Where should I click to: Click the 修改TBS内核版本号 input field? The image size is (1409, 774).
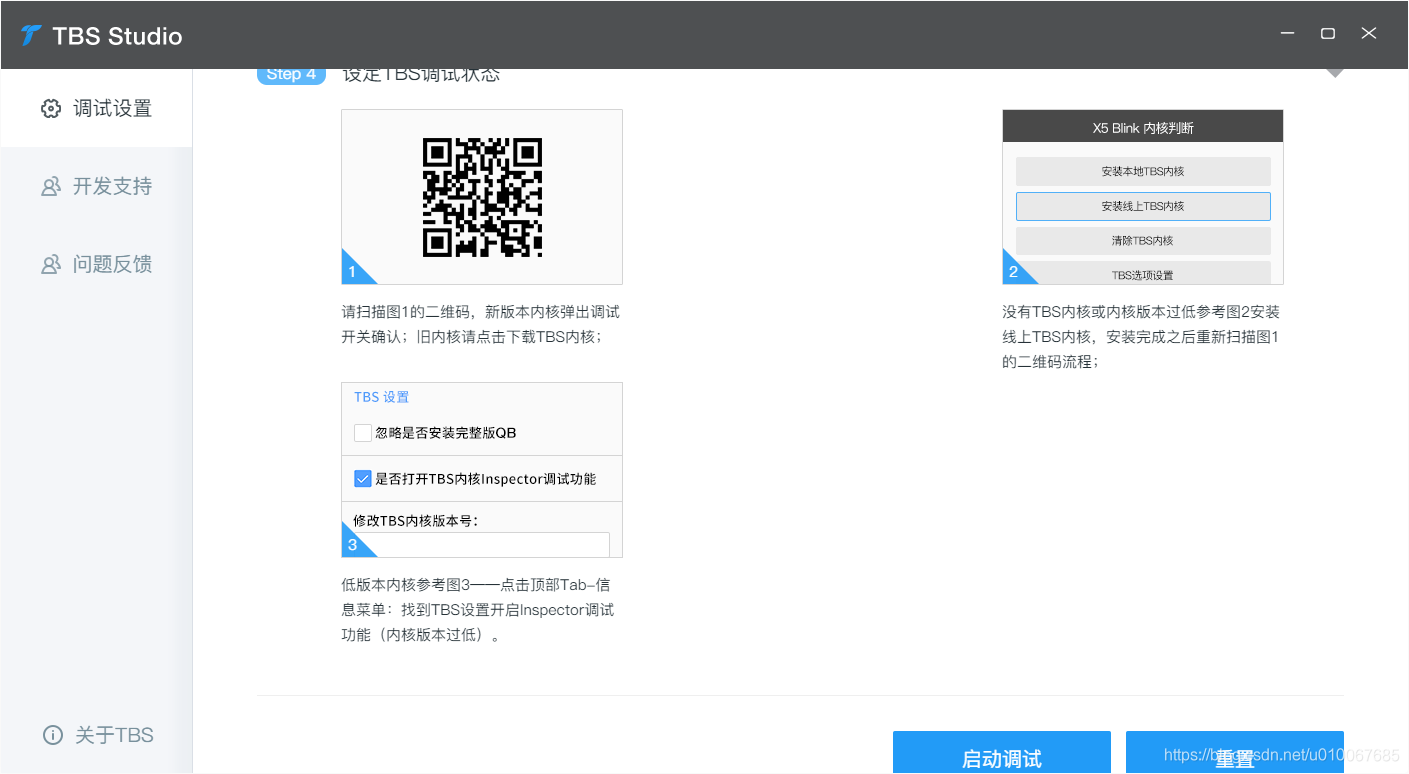[x=481, y=545]
